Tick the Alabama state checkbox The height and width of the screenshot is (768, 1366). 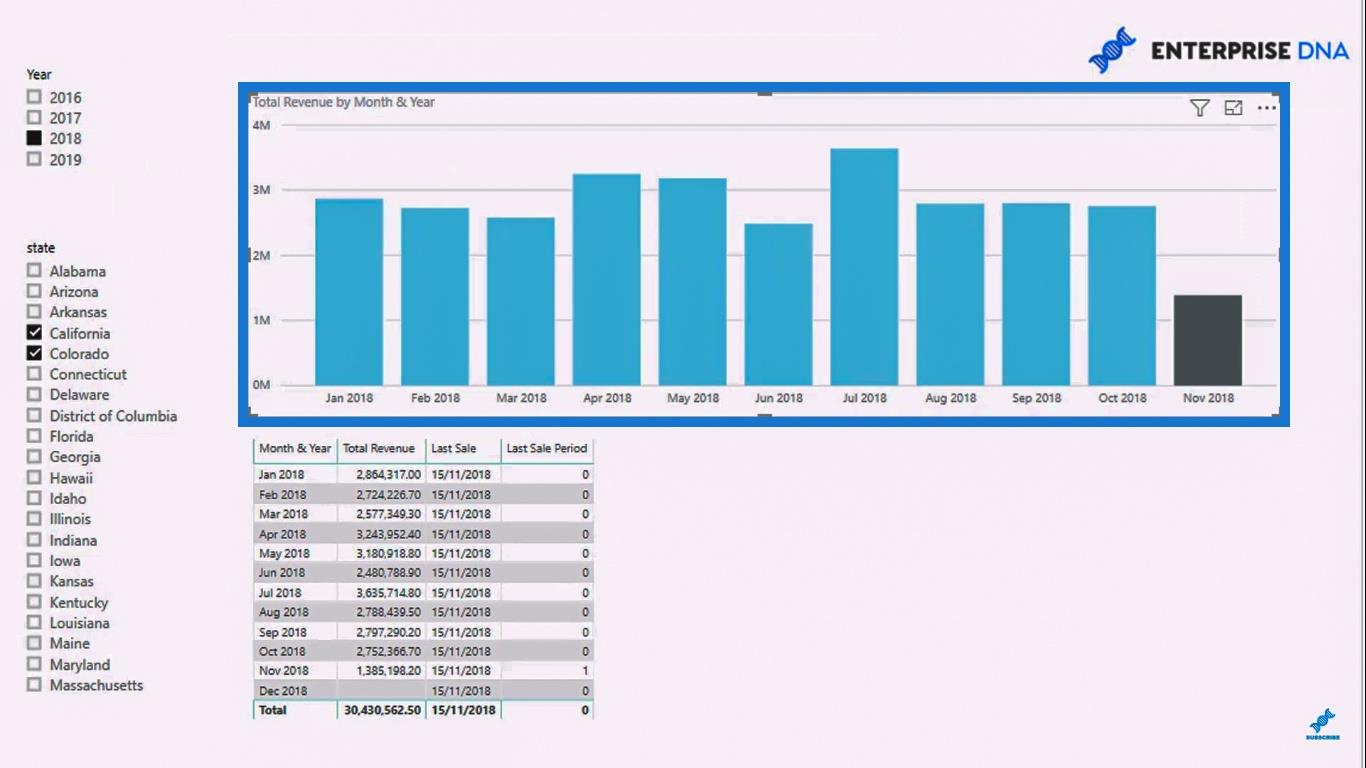(x=35, y=271)
